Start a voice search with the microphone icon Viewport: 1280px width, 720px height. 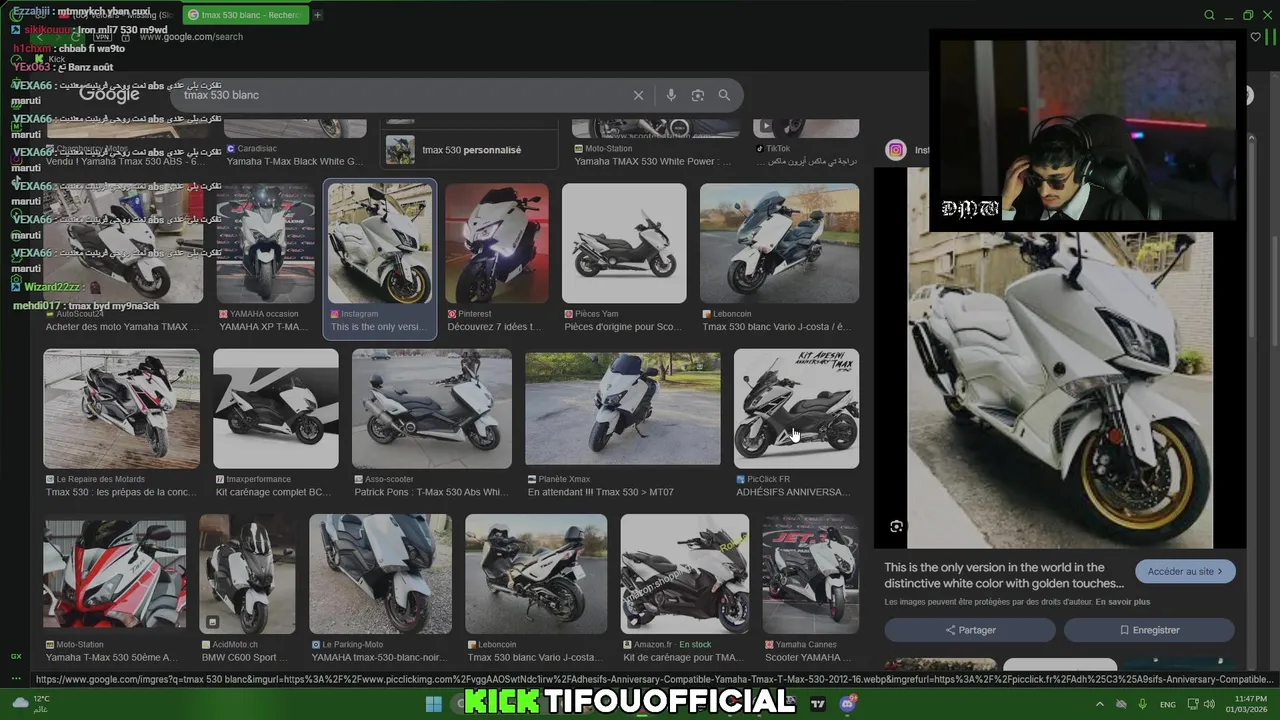[671, 95]
